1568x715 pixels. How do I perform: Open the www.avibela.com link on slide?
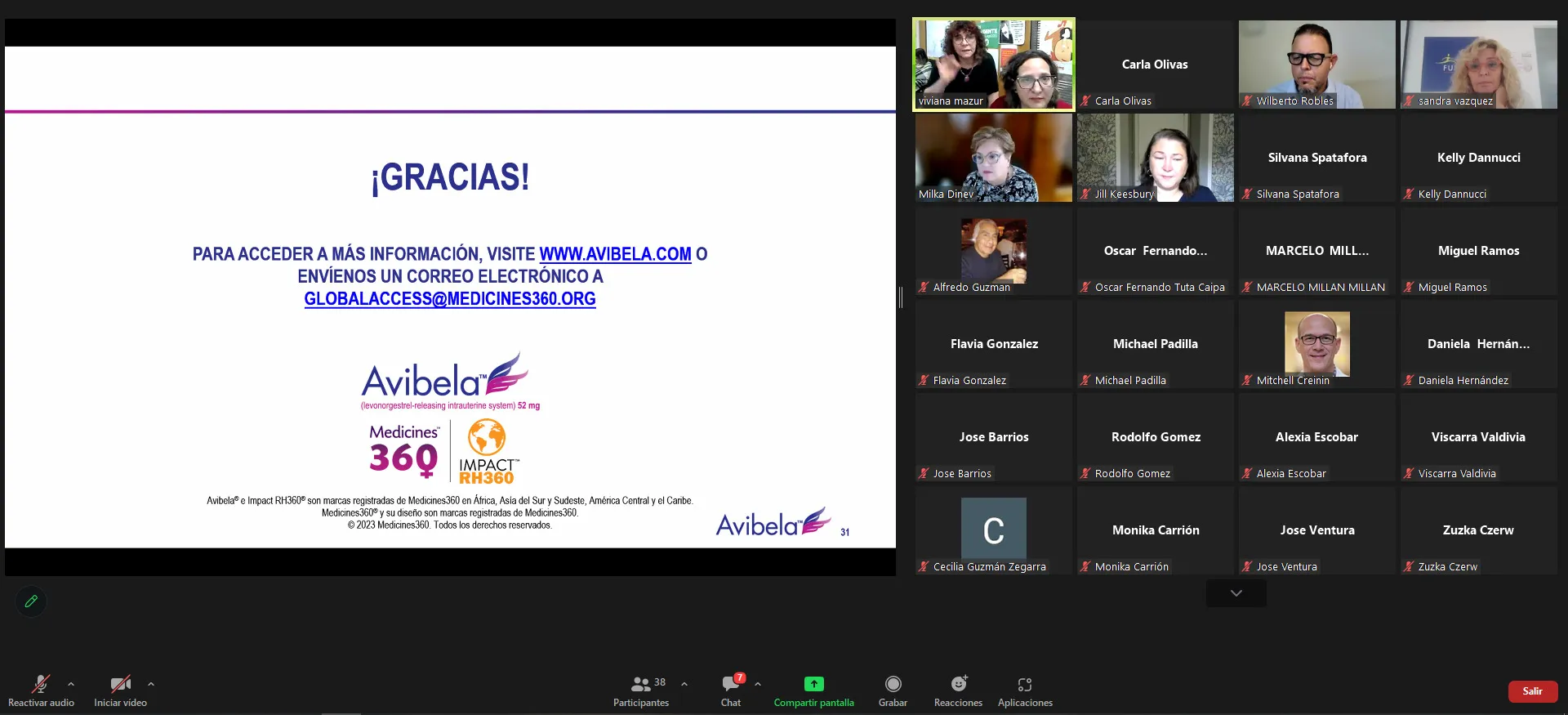pyautogui.click(x=615, y=254)
